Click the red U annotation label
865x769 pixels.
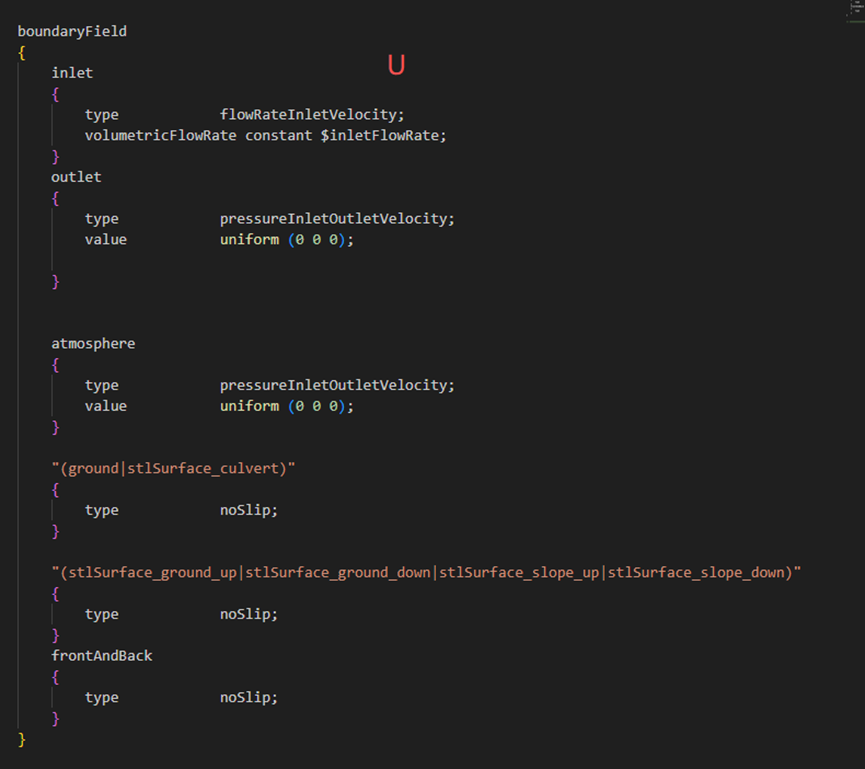[396, 66]
